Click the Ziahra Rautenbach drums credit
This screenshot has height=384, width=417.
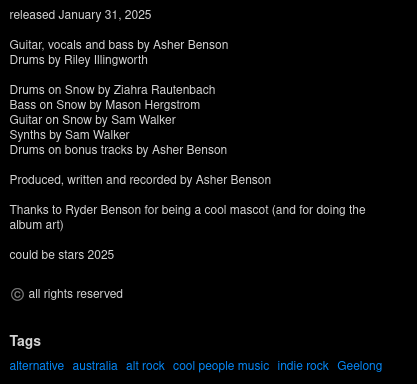(x=112, y=90)
